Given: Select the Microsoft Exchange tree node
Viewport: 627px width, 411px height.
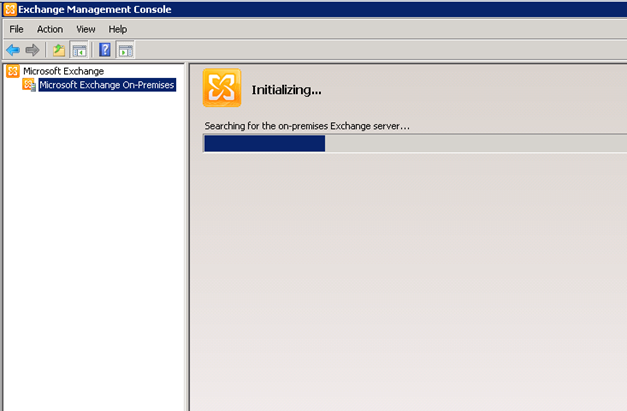Looking at the screenshot, I should pos(64,71).
